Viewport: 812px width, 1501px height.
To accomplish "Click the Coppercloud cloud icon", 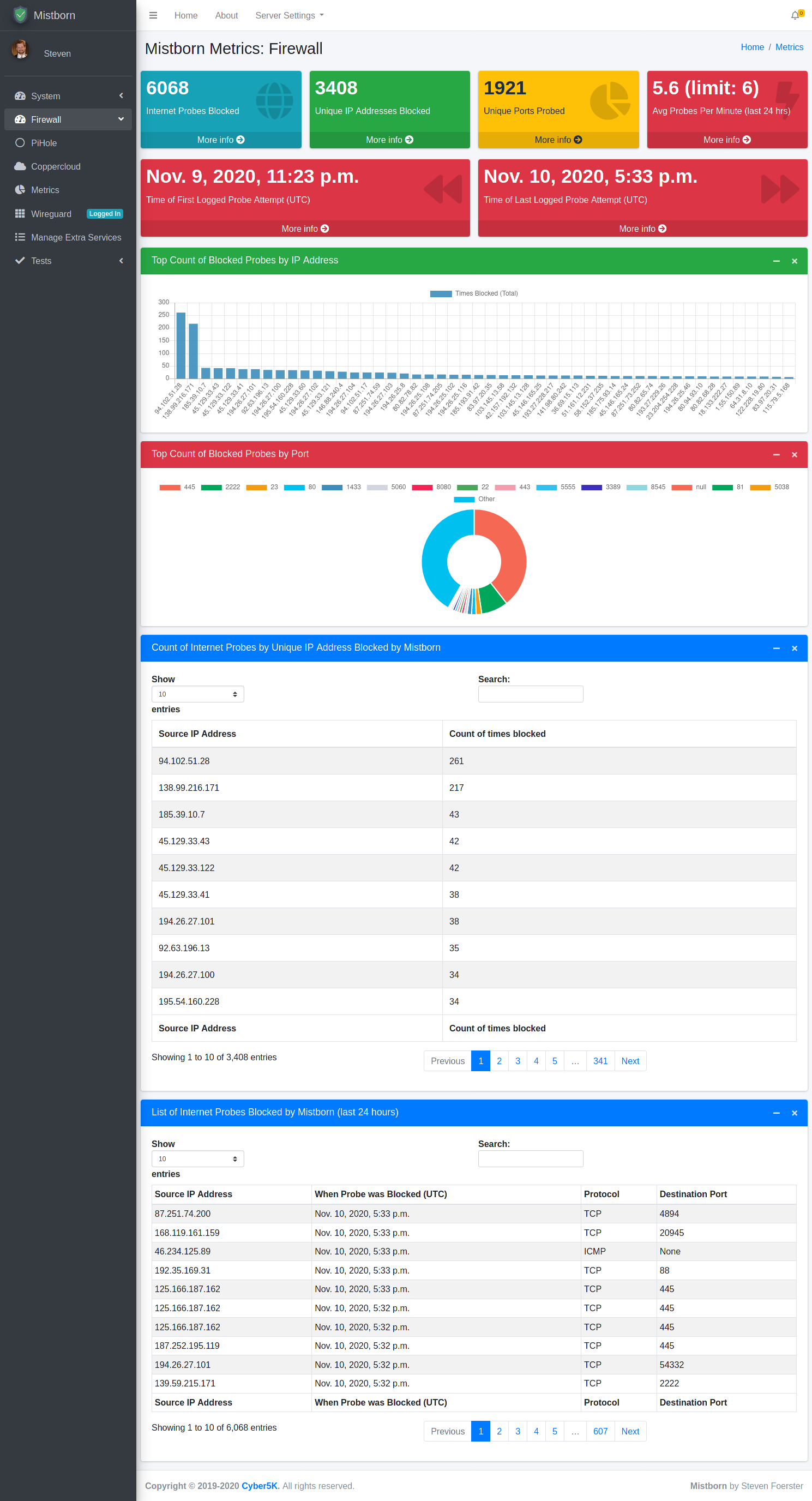I will coord(20,167).
